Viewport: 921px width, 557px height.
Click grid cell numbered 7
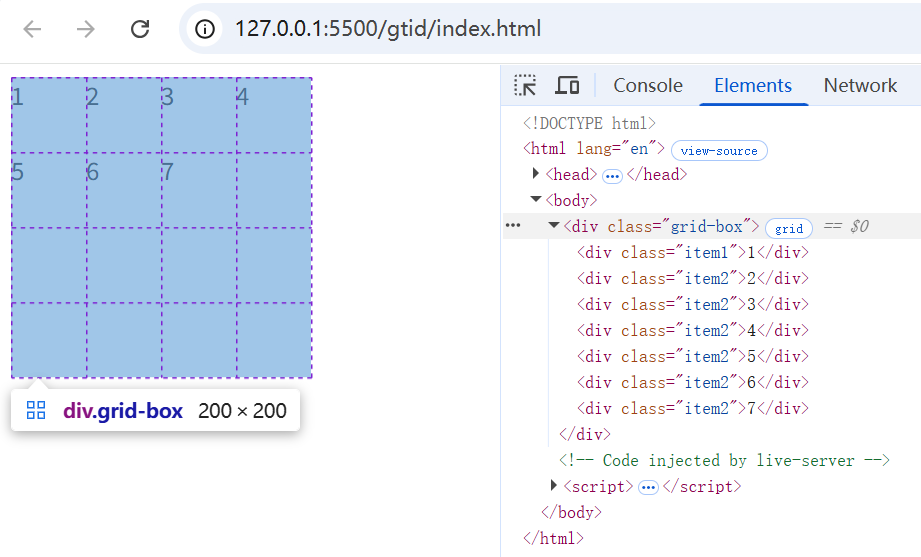pos(200,190)
